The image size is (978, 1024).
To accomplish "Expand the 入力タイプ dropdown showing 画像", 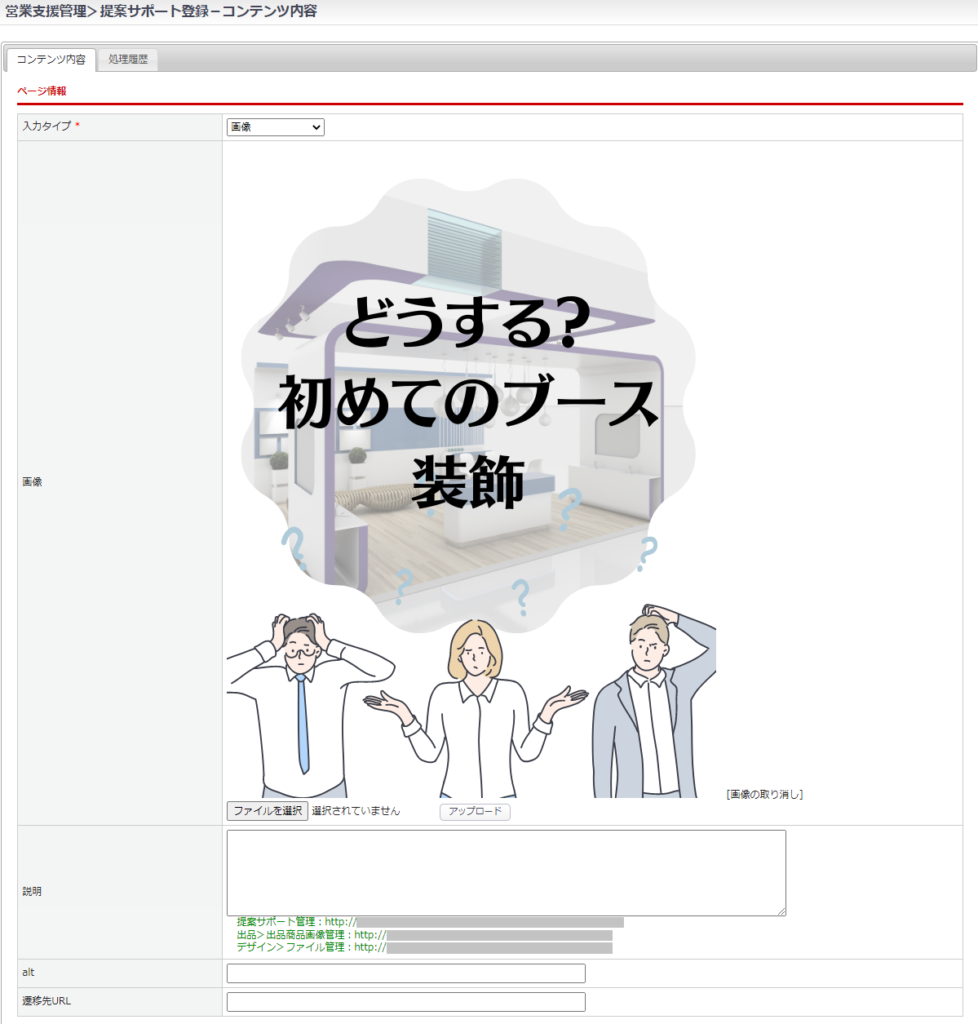I will tap(275, 127).
